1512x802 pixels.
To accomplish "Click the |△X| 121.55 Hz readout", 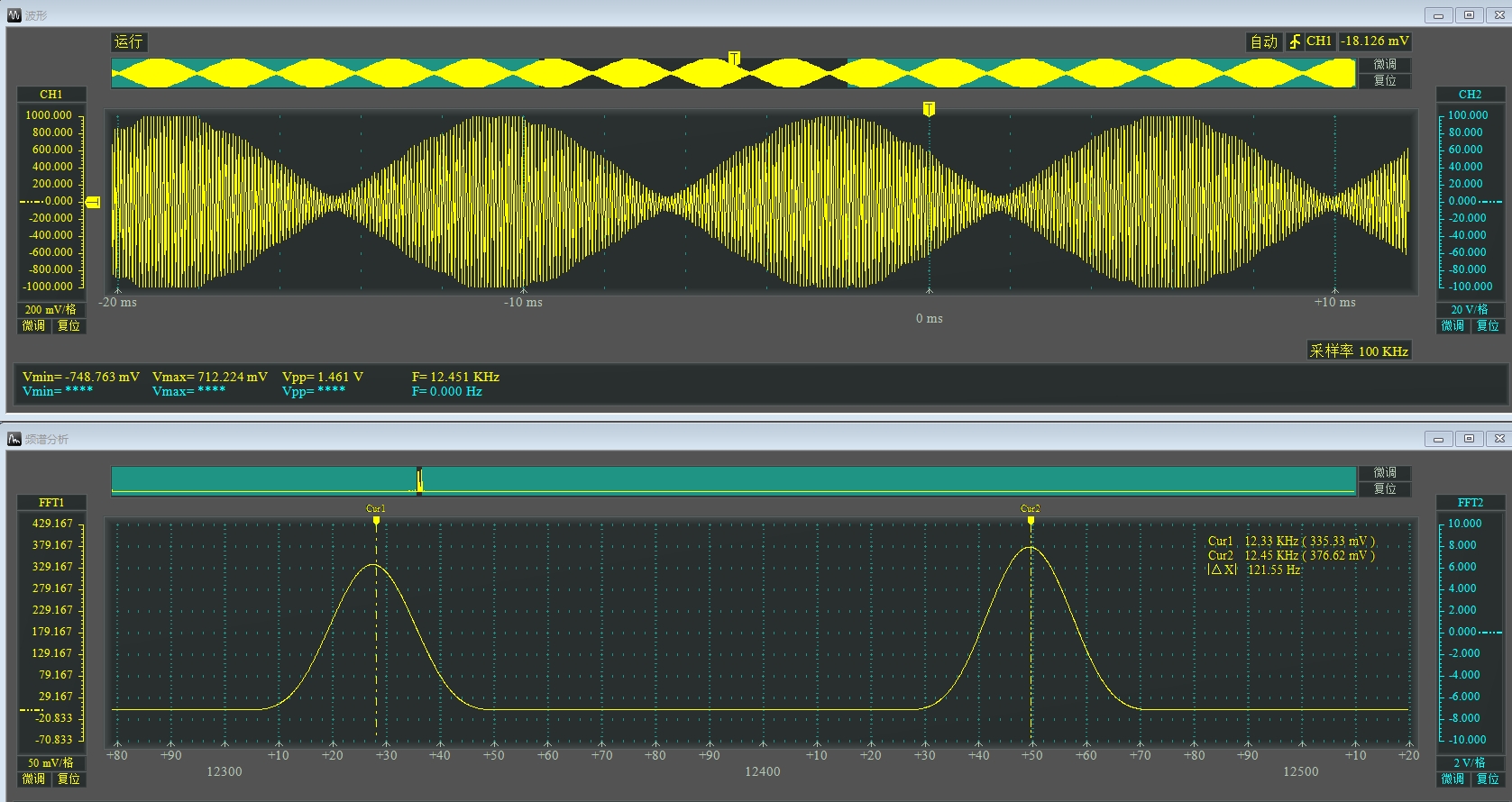I will tap(1253, 570).
